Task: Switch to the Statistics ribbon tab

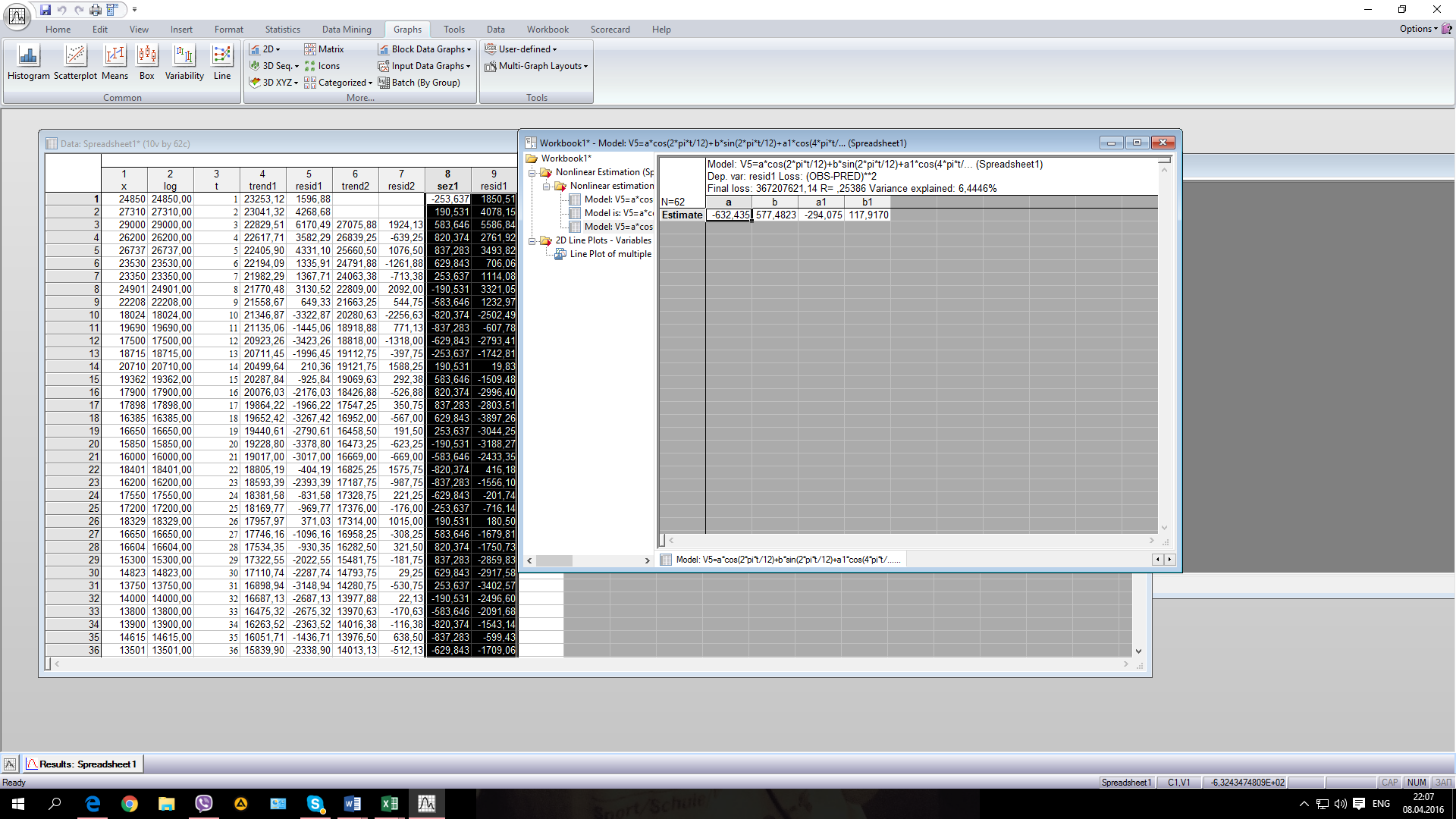Action: pos(282,30)
